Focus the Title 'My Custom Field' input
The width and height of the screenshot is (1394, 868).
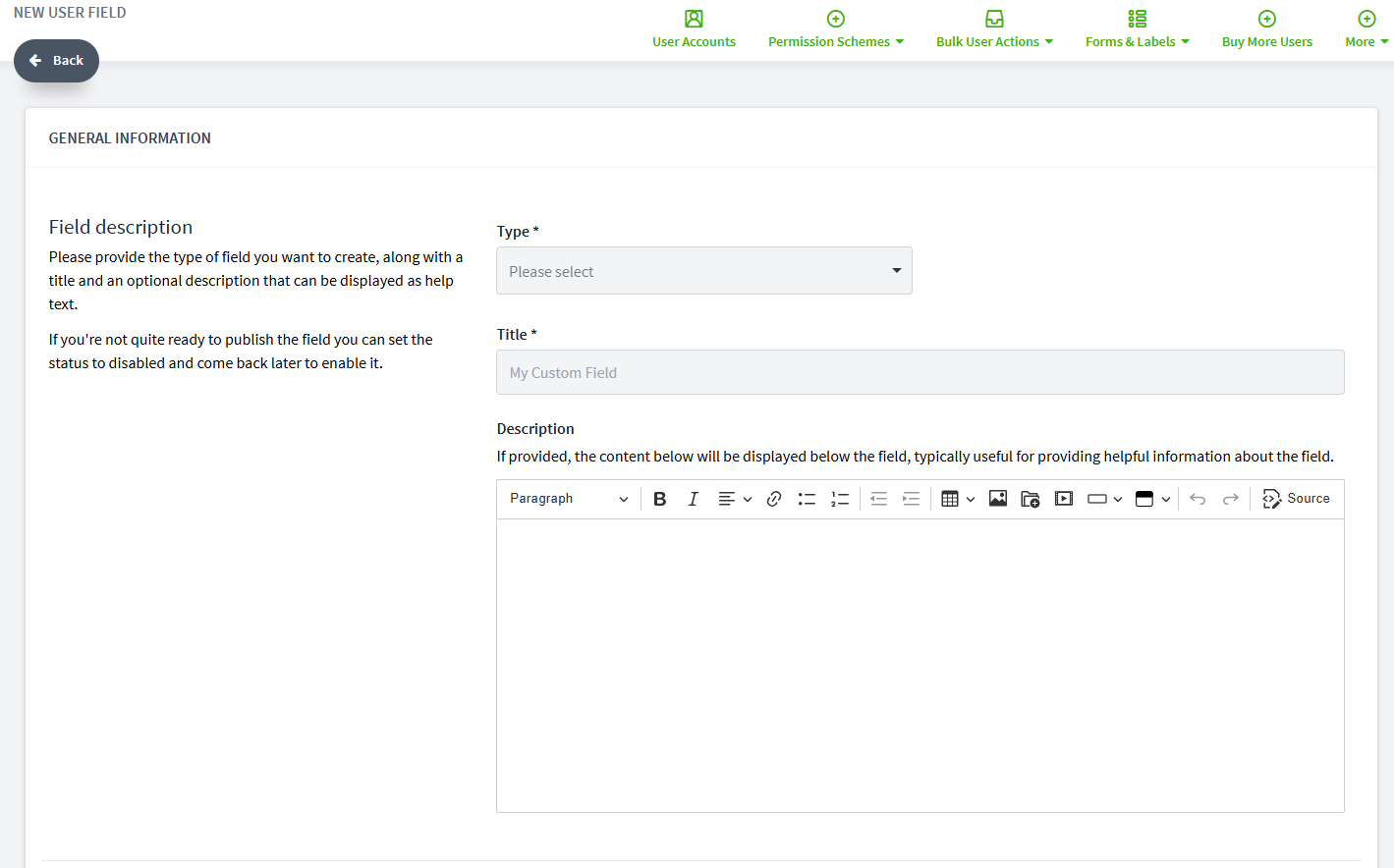click(x=920, y=372)
